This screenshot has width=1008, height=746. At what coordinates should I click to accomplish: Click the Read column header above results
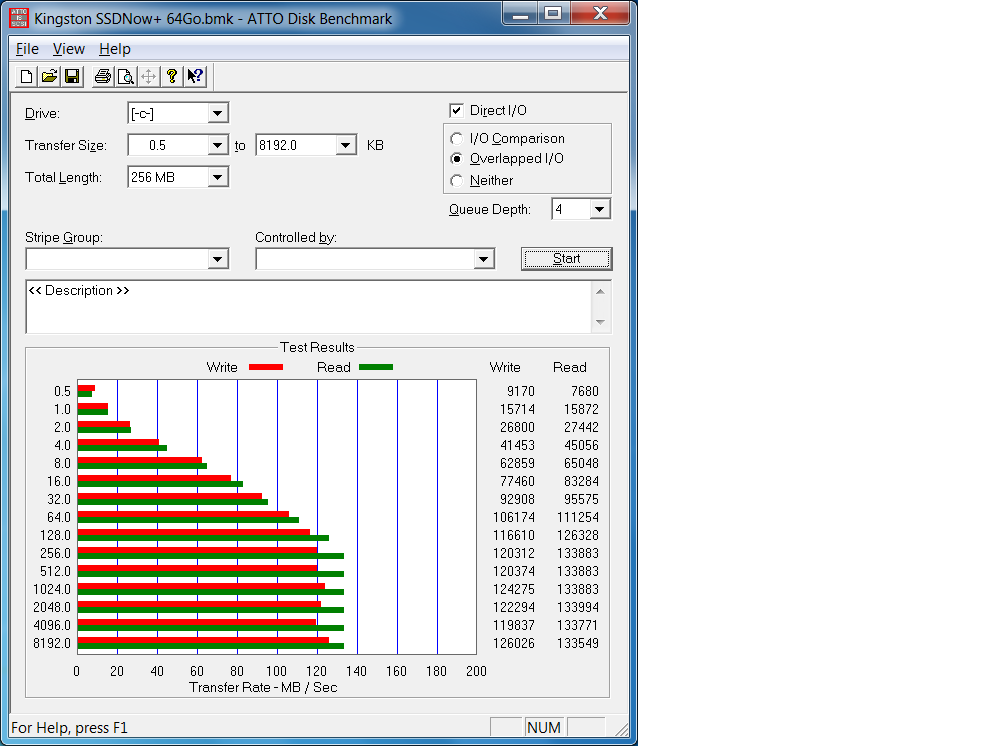pos(570,367)
